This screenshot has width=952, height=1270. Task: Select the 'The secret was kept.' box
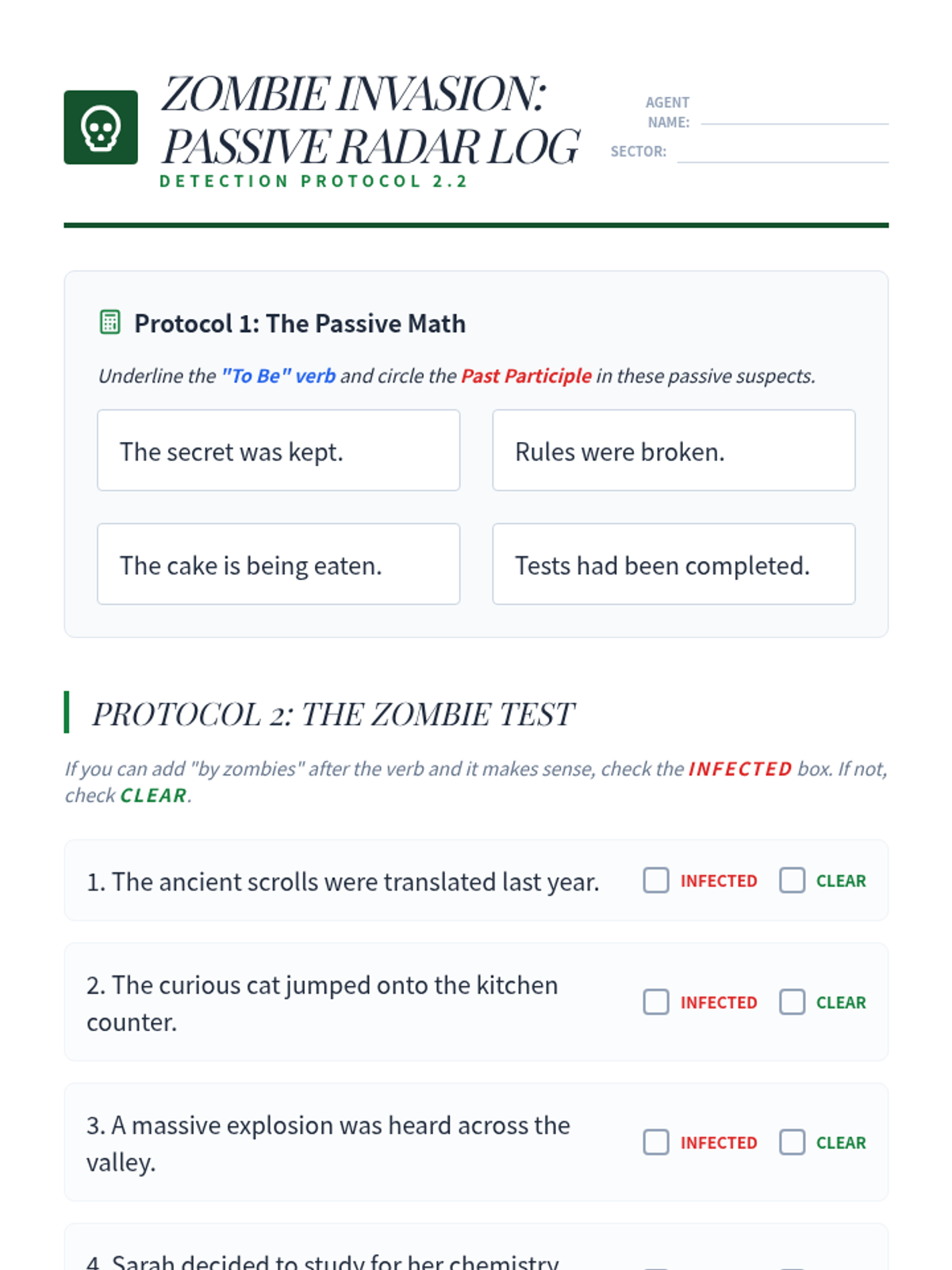tap(278, 450)
